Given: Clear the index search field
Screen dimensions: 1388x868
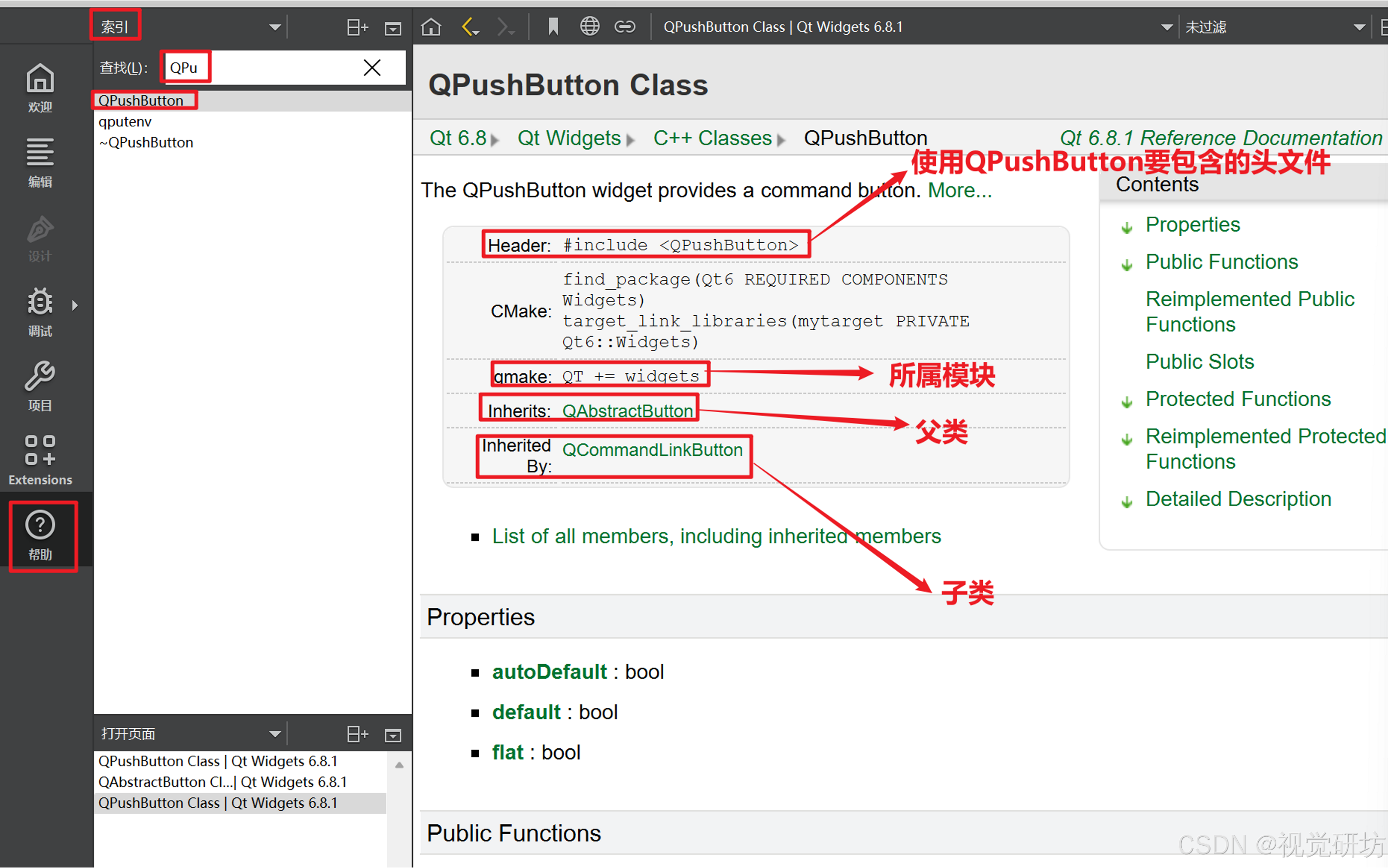Looking at the screenshot, I should click(372, 68).
